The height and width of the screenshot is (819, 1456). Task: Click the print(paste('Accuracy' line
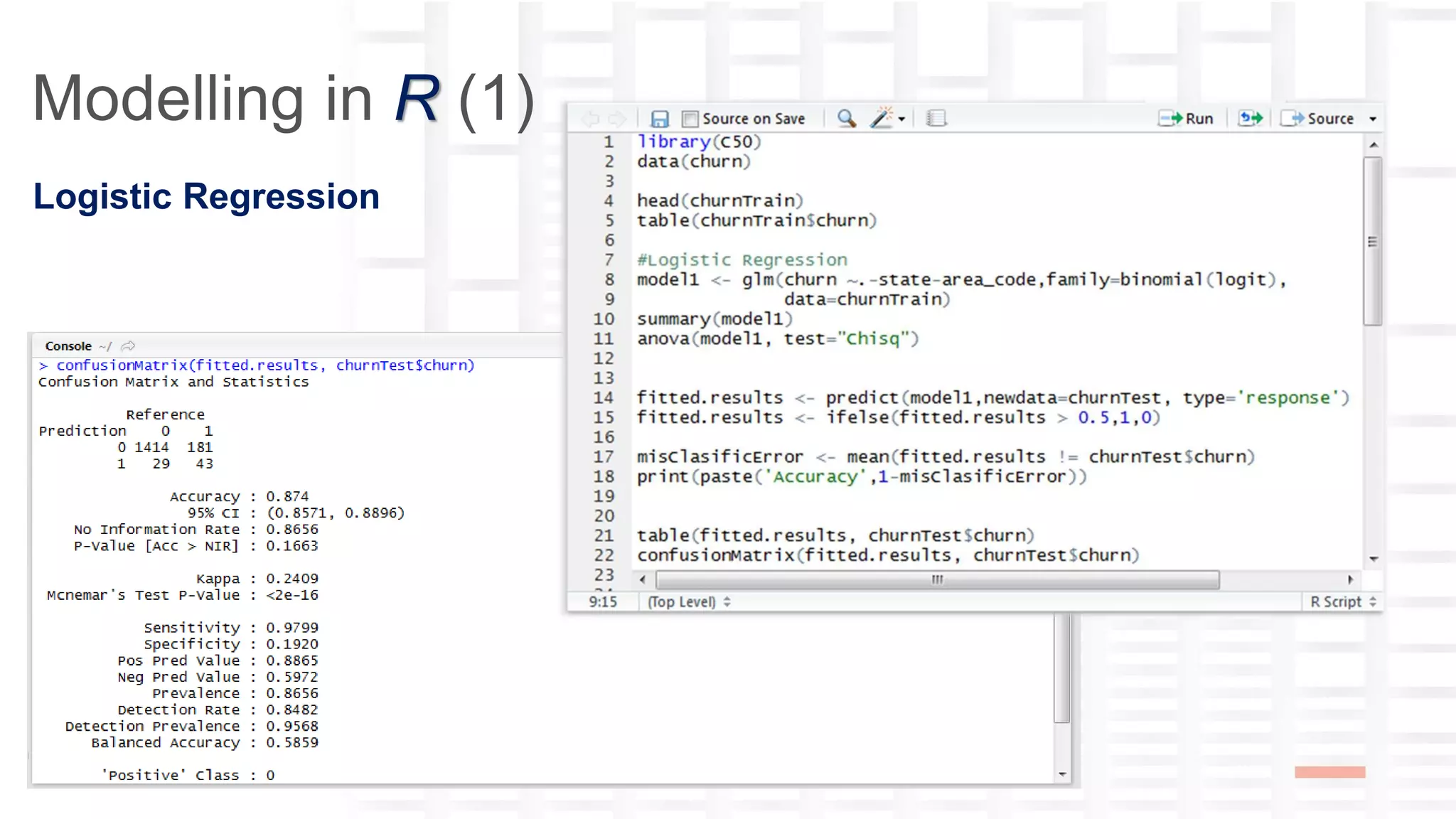[862, 476]
